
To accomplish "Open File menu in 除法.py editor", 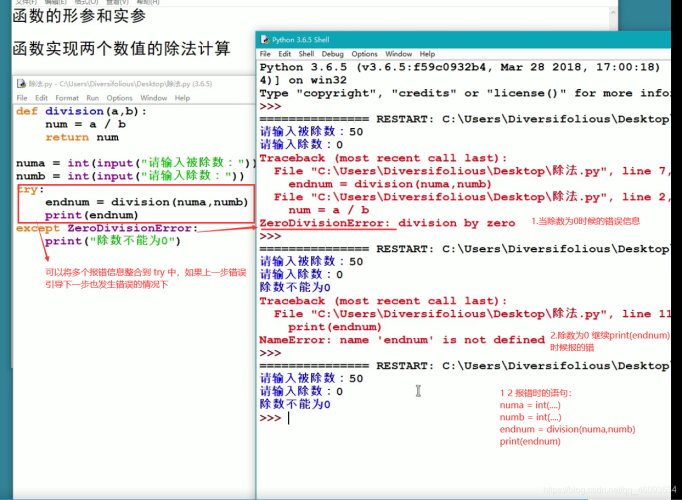I will tap(22, 98).
